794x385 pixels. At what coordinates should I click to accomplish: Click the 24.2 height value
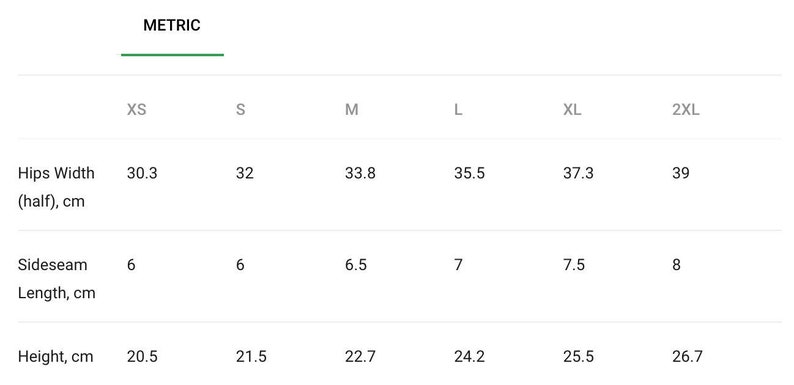[469, 357]
